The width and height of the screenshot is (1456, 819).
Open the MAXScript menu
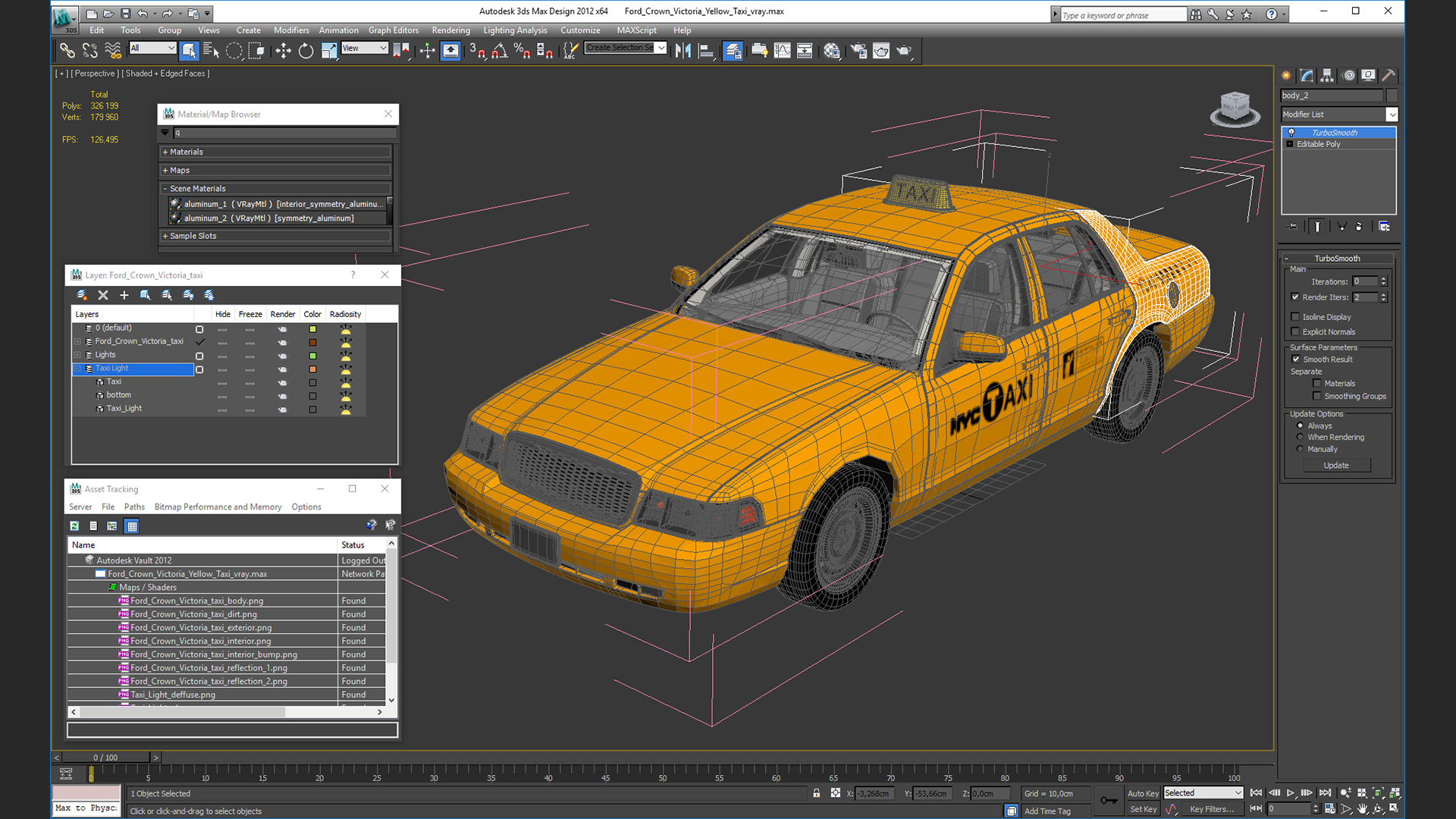pos(636,30)
